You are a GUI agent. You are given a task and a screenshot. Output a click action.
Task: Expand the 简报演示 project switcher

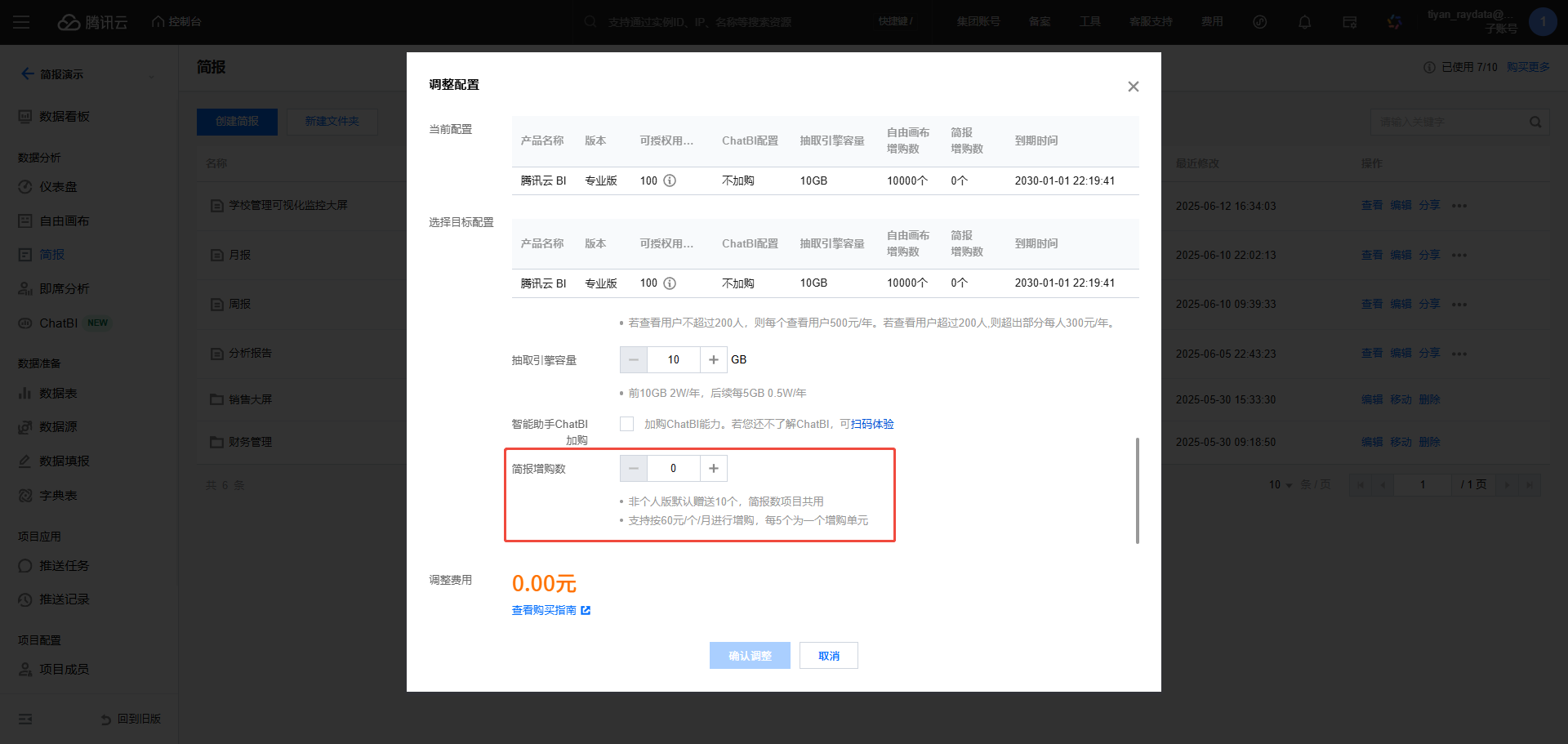pos(151,75)
